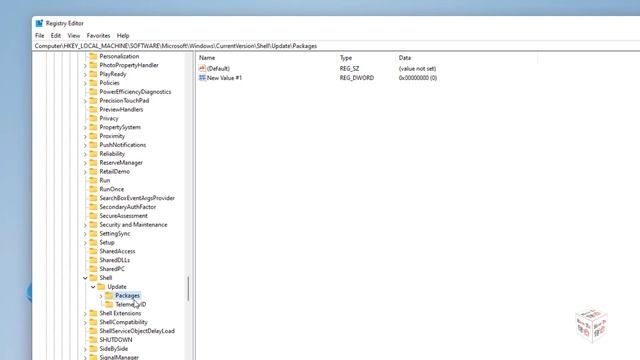Select the Privacy folder icon
Screen dimensions: 640x360
click(x=93, y=118)
